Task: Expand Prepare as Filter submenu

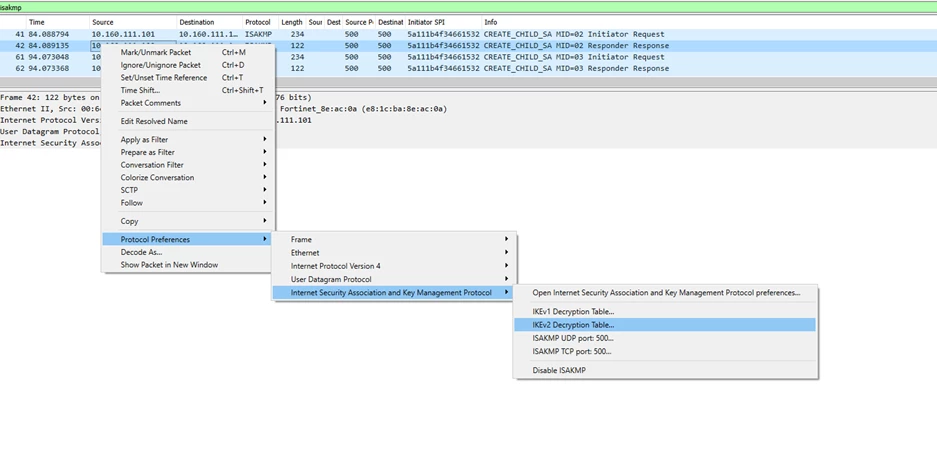Action: tap(188, 152)
